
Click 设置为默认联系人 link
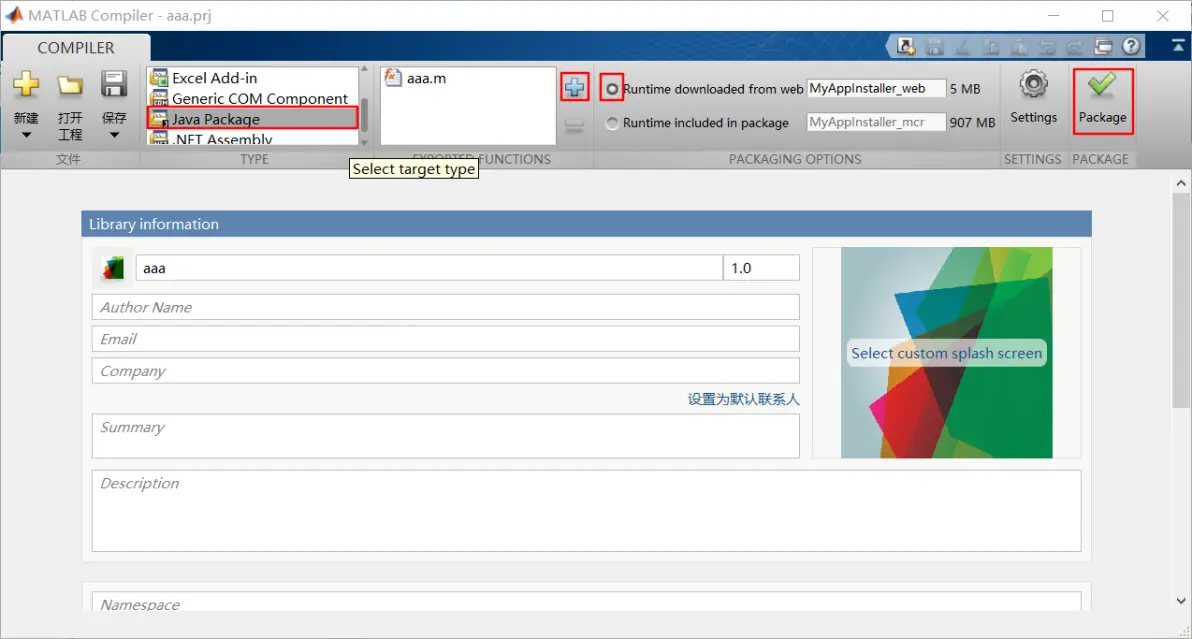point(743,399)
